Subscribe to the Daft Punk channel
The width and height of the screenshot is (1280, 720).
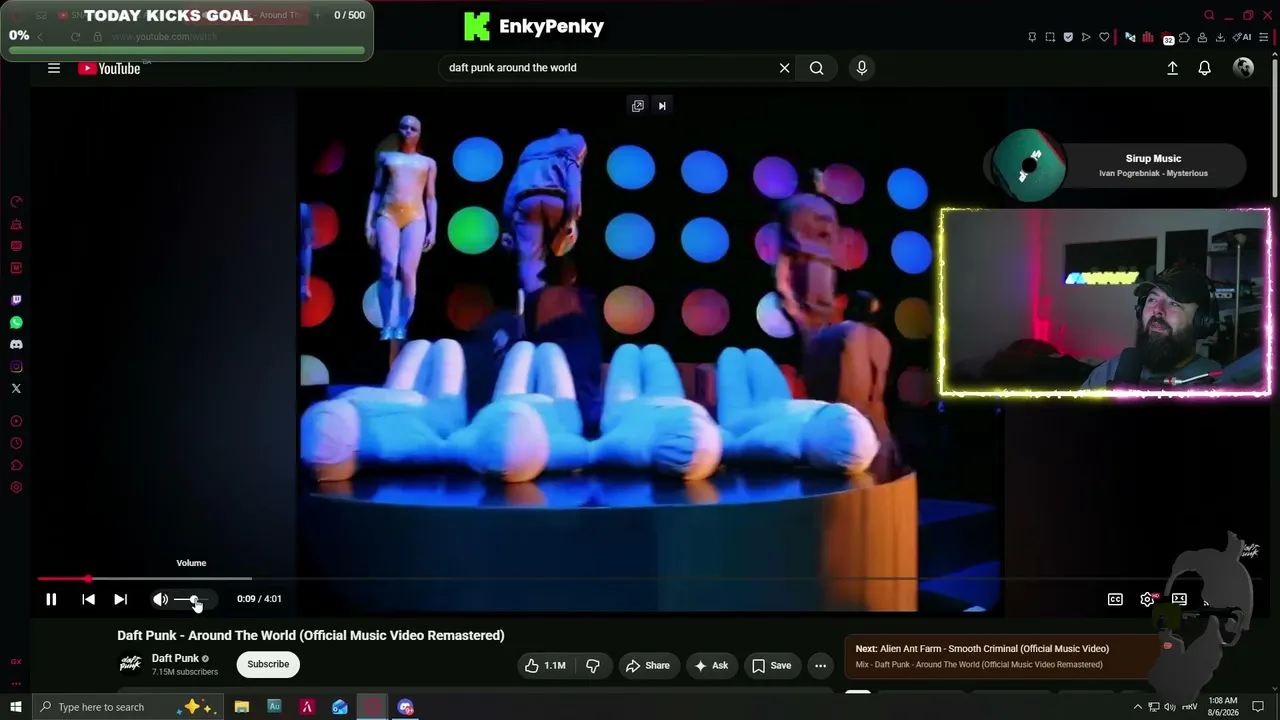tap(268, 664)
